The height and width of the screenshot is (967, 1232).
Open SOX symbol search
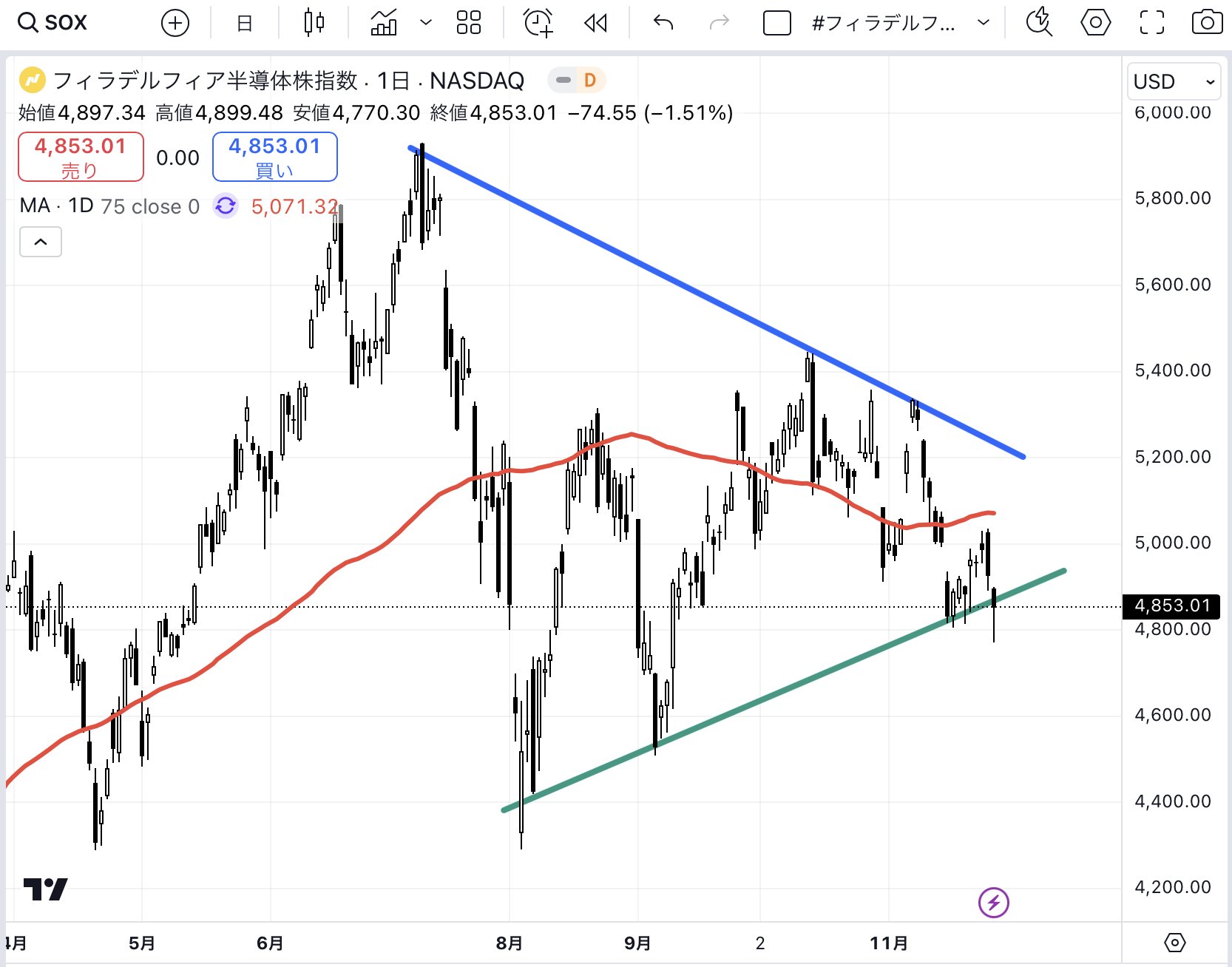(53, 23)
